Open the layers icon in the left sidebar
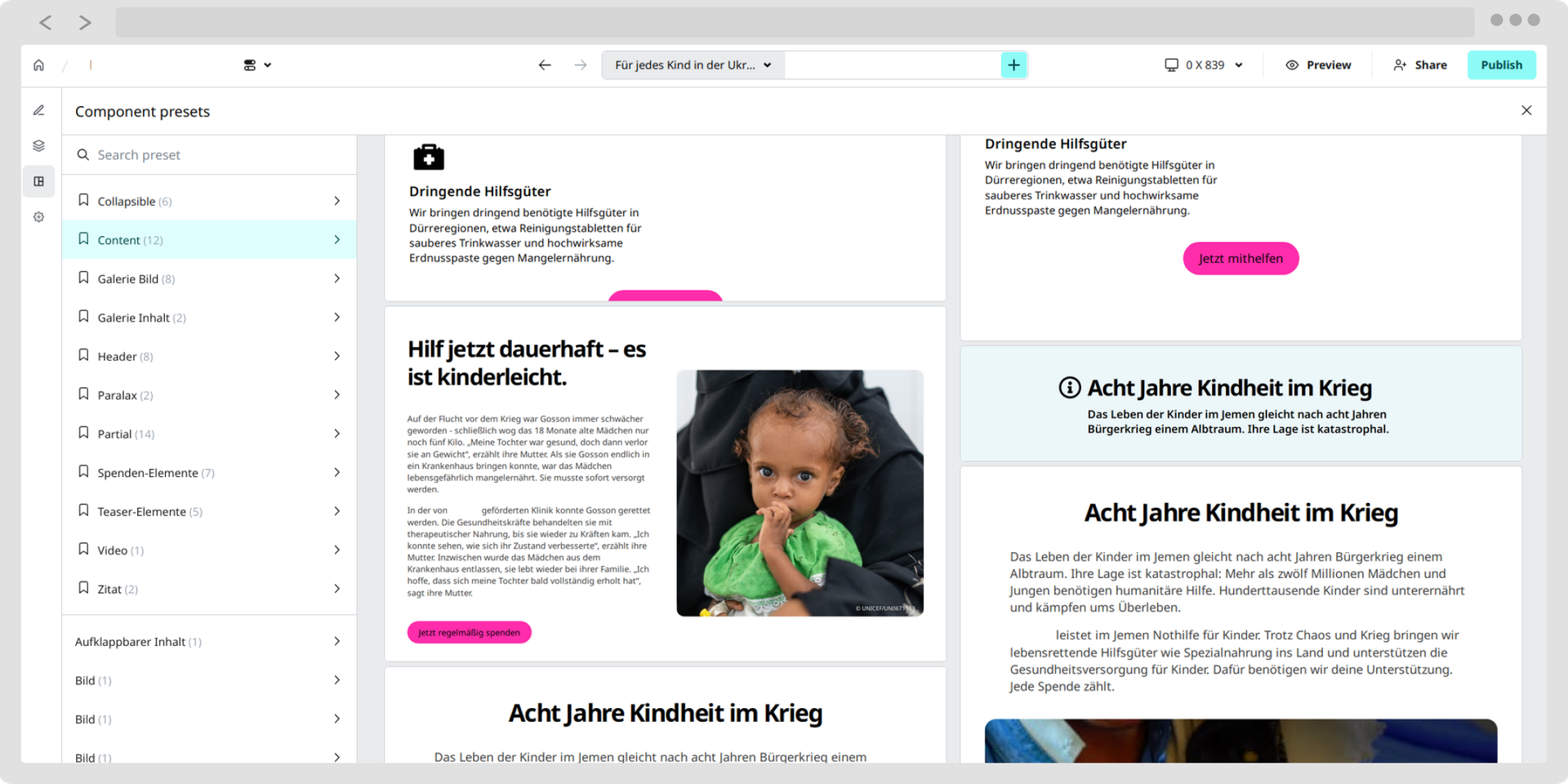Image resolution: width=1568 pixels, height=784 pixels. click(38, 146)
